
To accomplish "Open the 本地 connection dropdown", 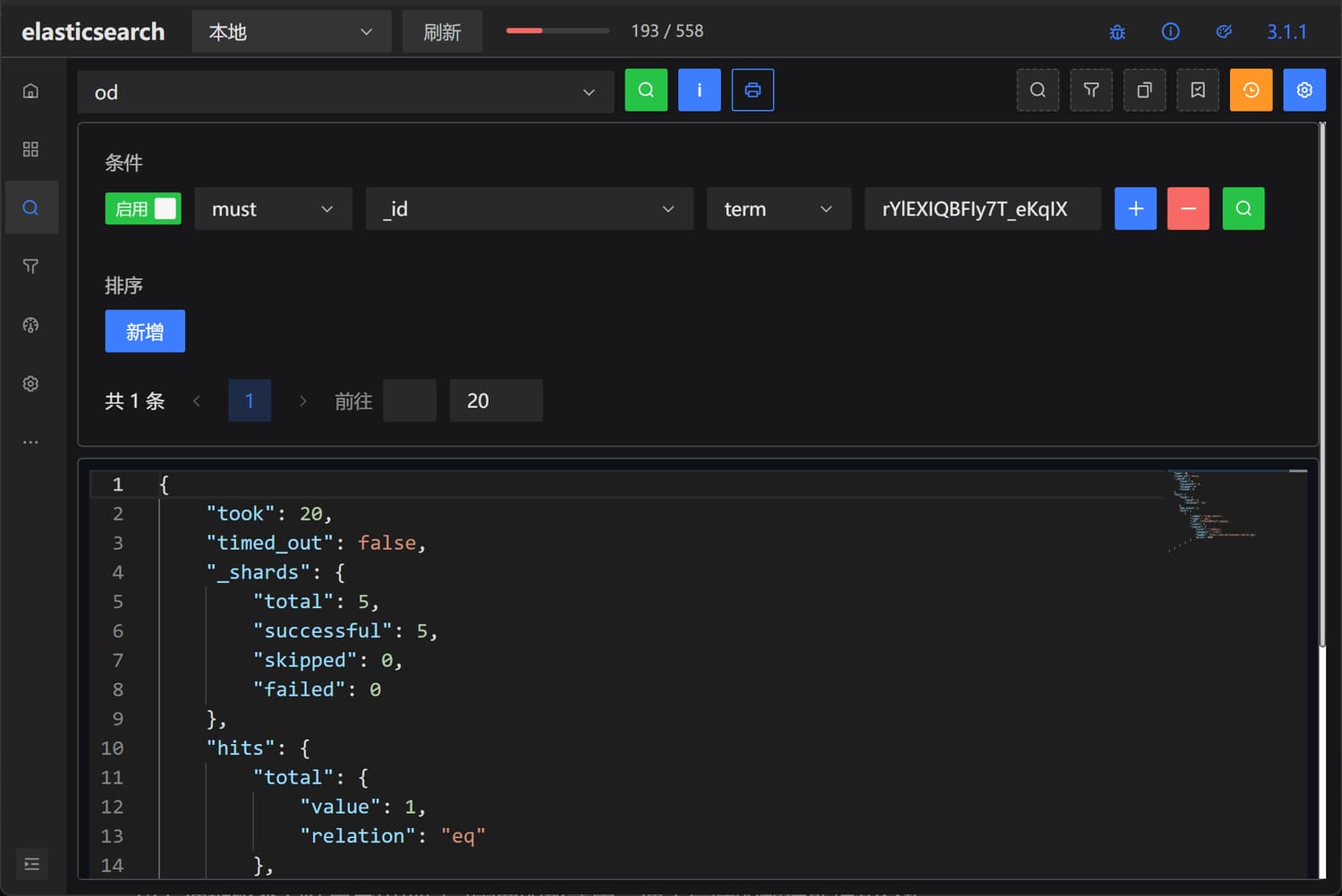I will click(291, 32).
